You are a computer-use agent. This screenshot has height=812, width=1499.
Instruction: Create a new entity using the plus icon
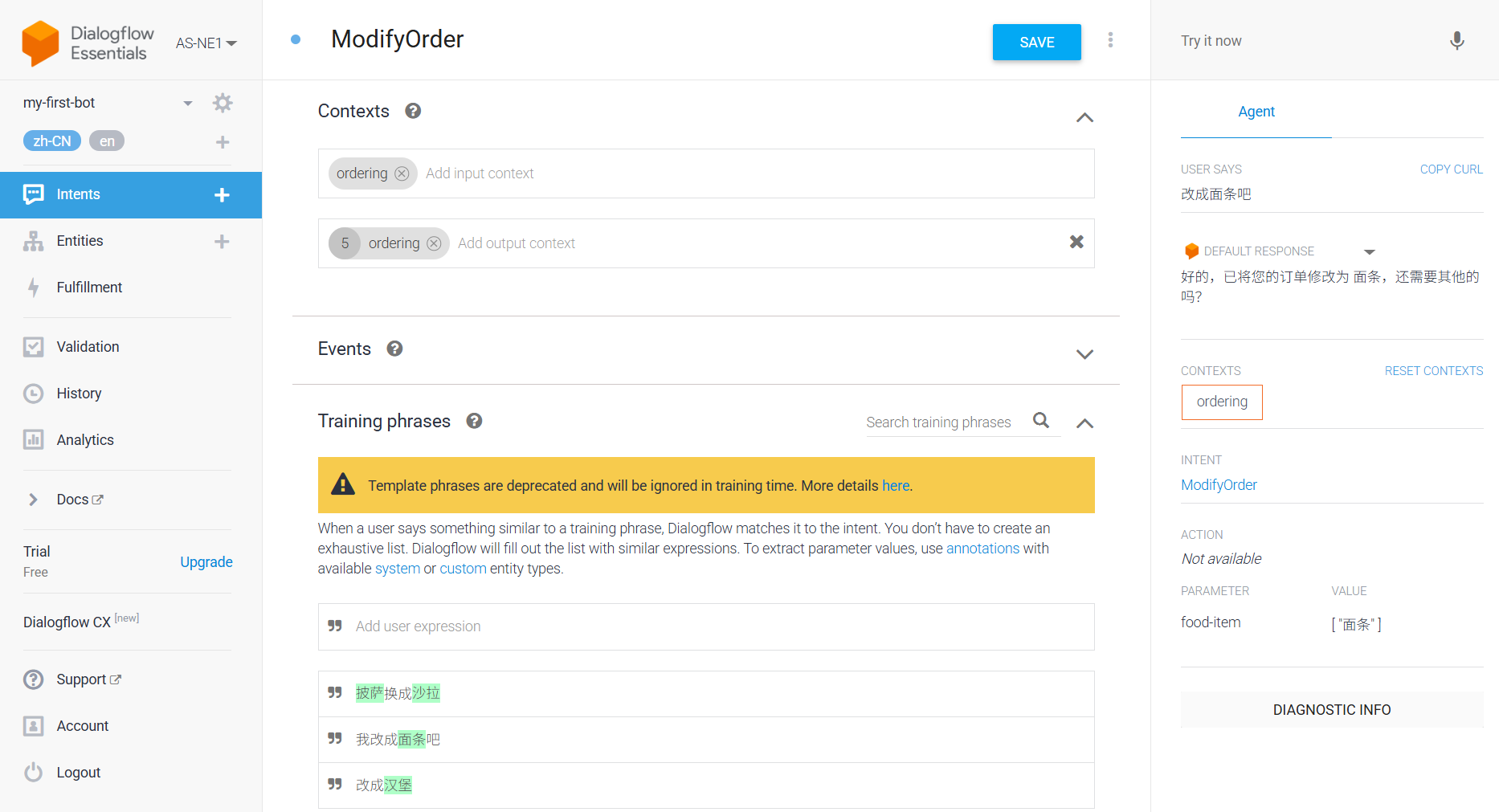[223, 242]
